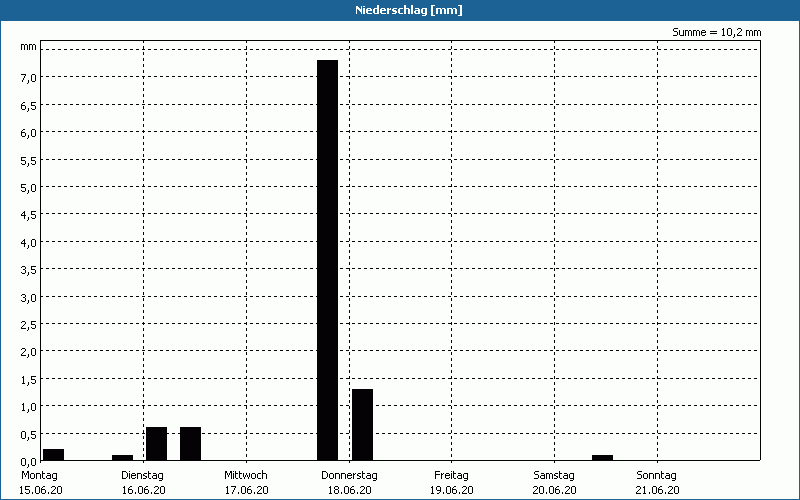The height and width of the screenshot is (500, 800).
Task: Click the date 19.06.20
Action: click(x=452, y=490)
